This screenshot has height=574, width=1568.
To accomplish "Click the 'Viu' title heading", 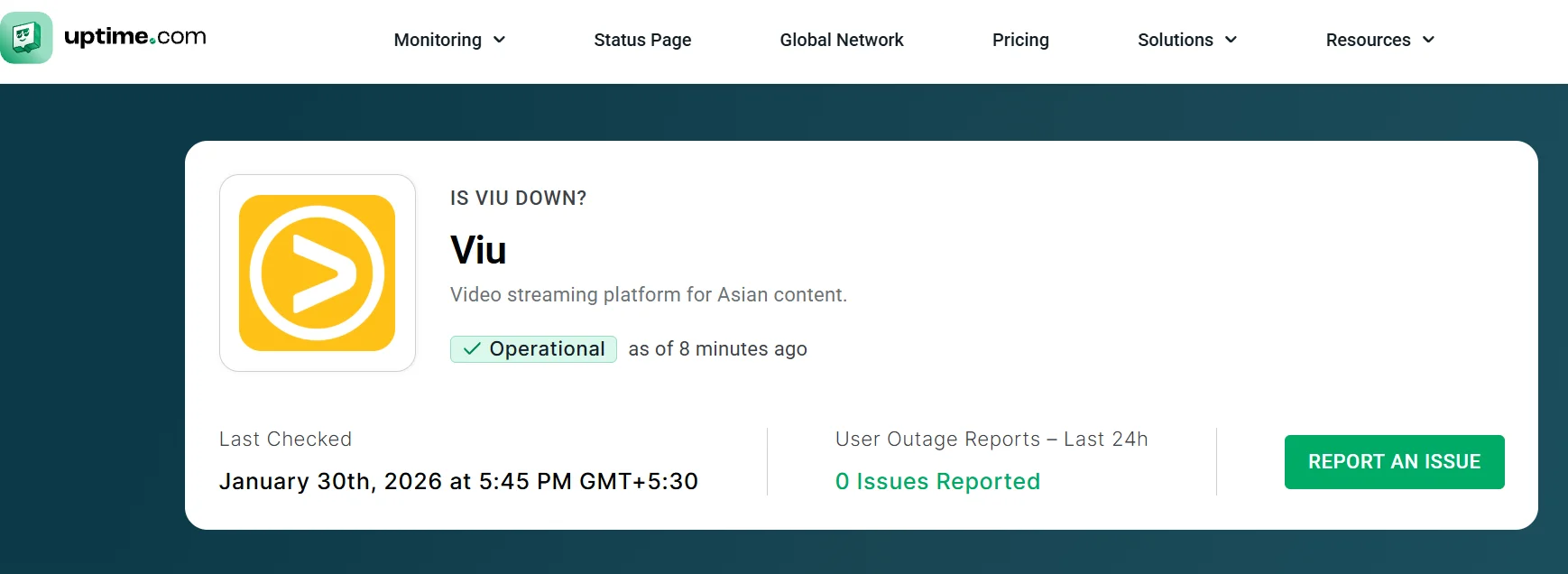I will pyautogui.click(x=478, y=250).
